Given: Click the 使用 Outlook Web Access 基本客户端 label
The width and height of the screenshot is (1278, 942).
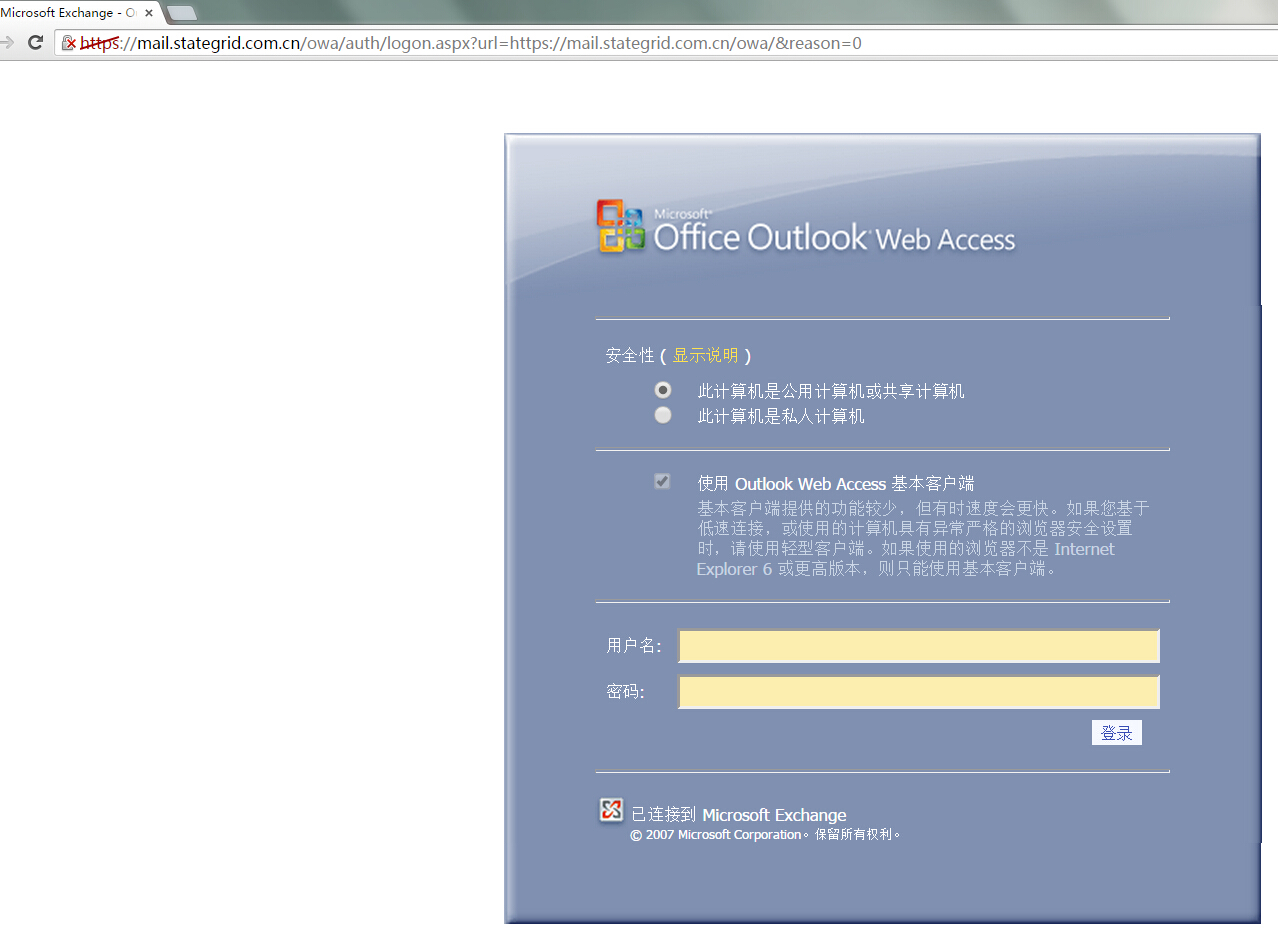Looking at the screenshot, I should pos(836,484).
